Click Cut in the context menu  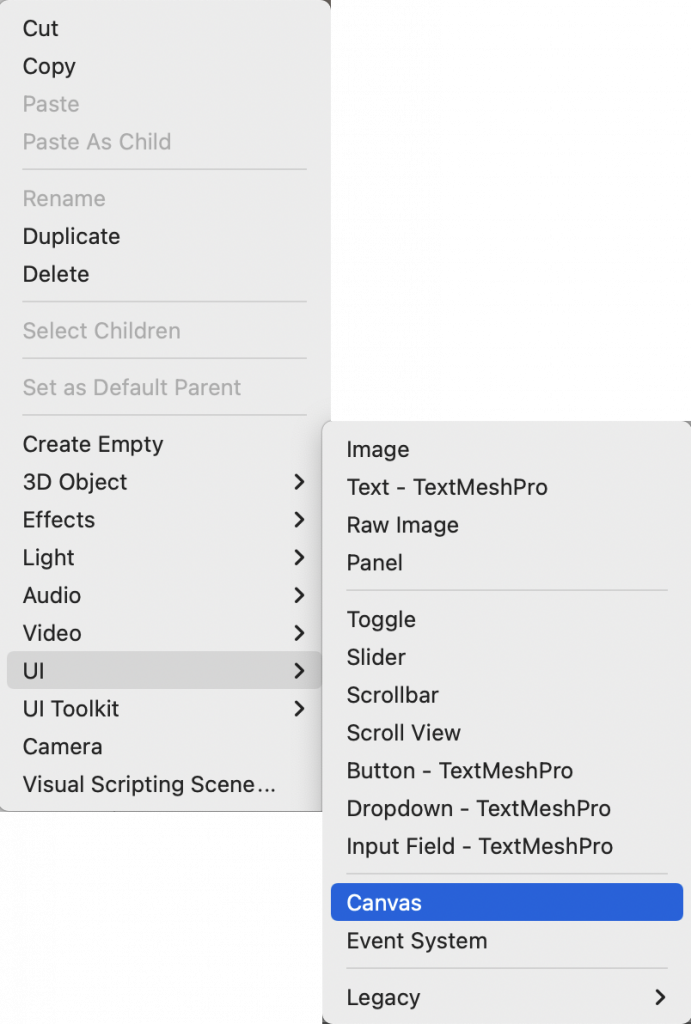coord(41,29)
